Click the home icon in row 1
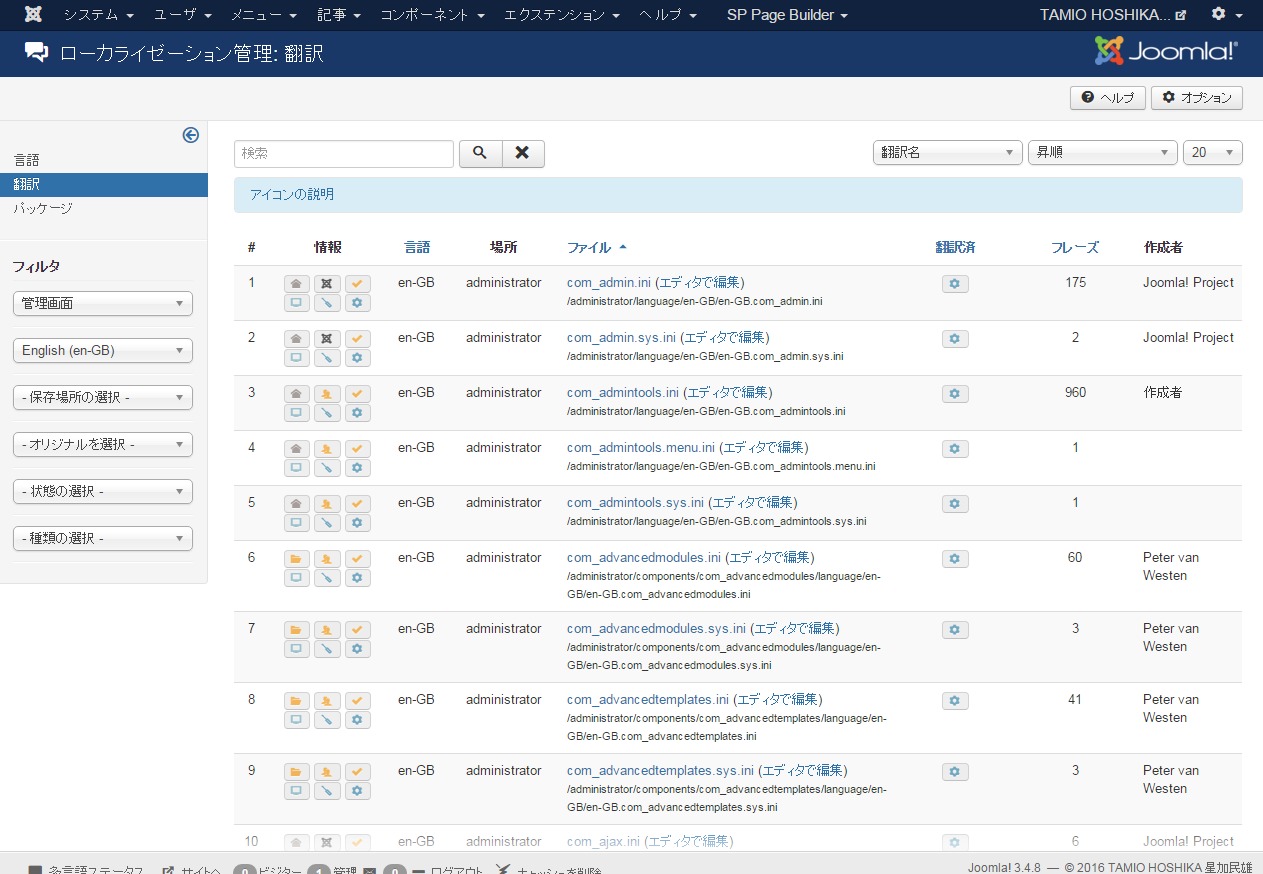Screen dimensions: 1263x874 point(296,284)
